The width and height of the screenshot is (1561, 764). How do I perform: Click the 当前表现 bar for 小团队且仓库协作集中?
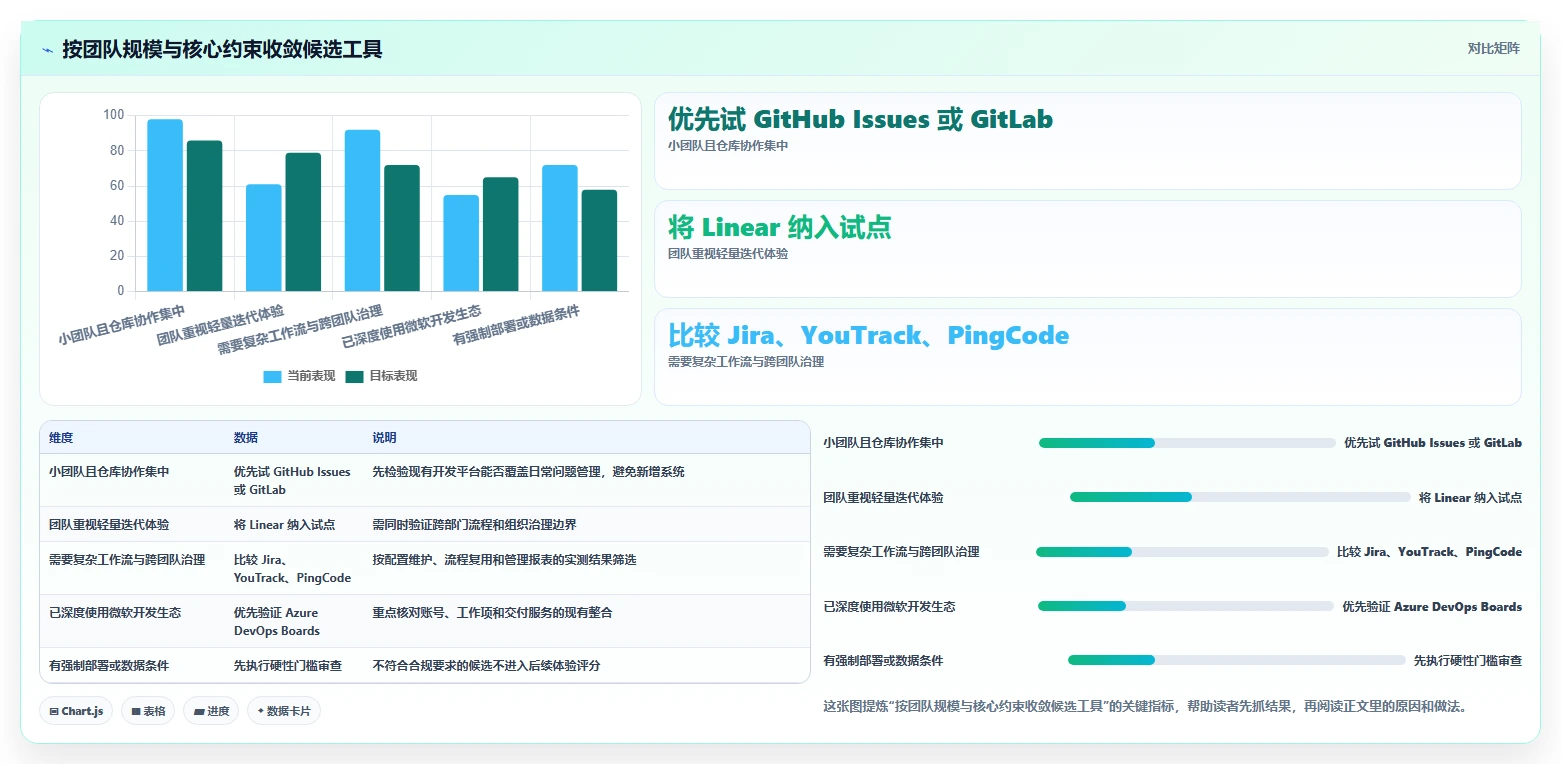165,205
